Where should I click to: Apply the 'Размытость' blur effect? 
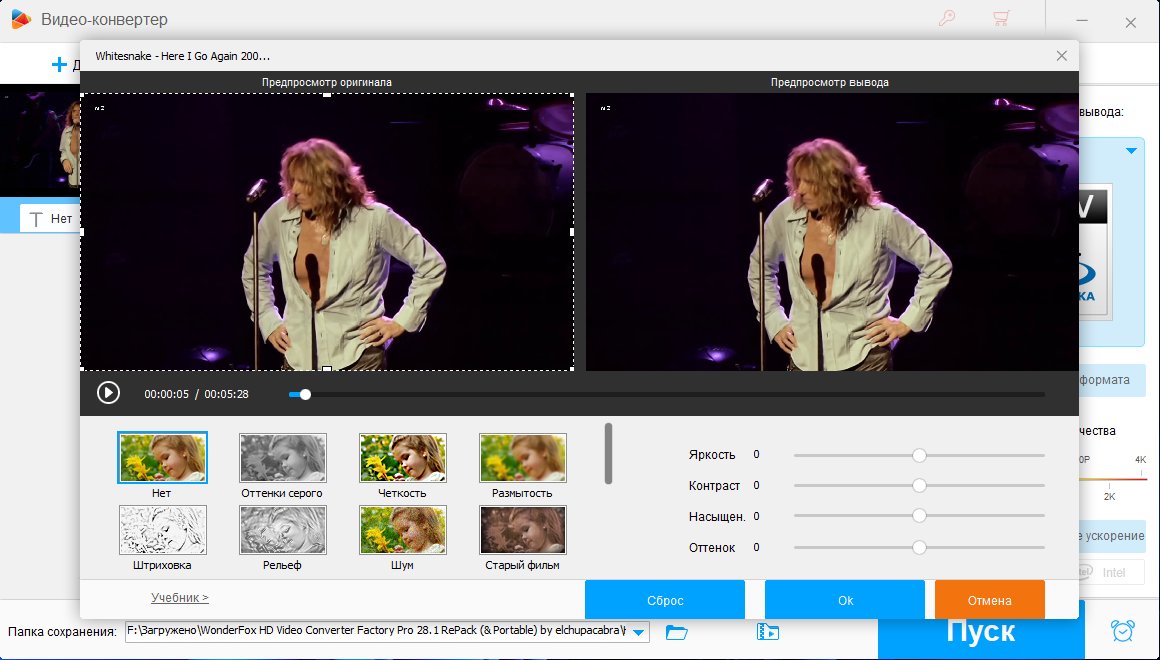click(522, 458)
